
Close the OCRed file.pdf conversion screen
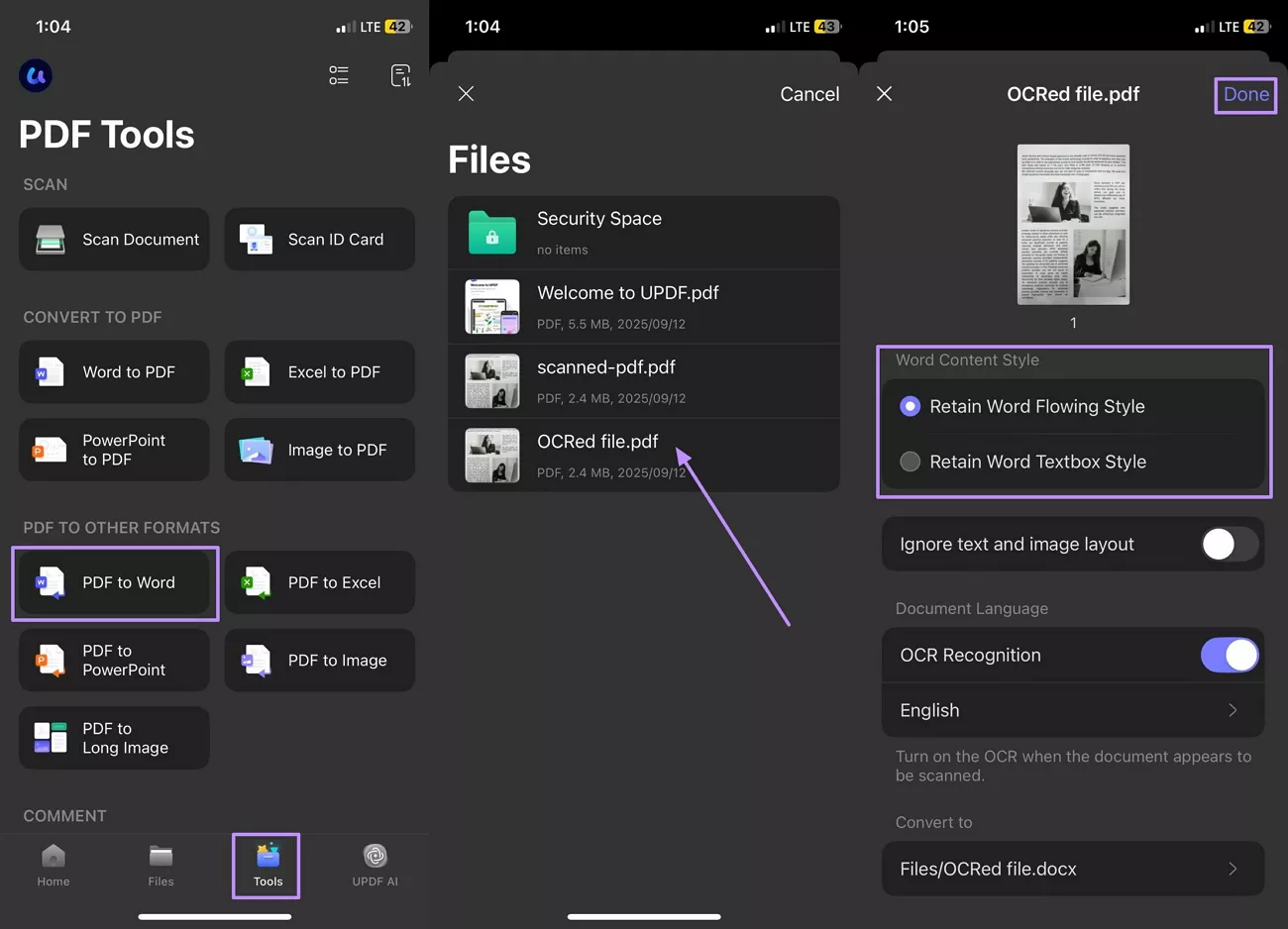pyautogui.click(x=885, y=93)
